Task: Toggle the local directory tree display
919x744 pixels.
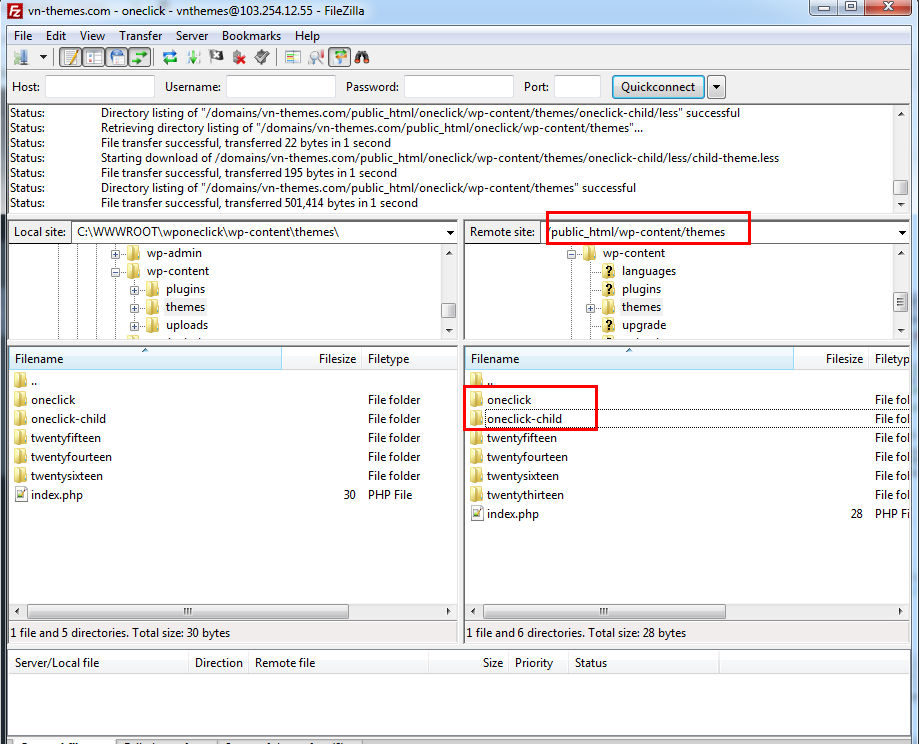Action: point(94,57)
